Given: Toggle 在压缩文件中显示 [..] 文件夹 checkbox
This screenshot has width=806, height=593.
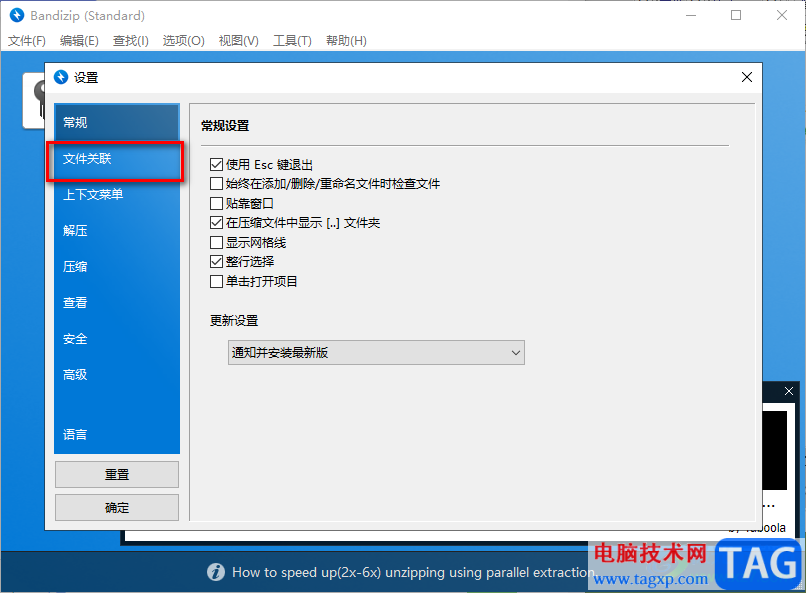Looking at the screenshot, I should pyautogui.click(x=216, y=223).
